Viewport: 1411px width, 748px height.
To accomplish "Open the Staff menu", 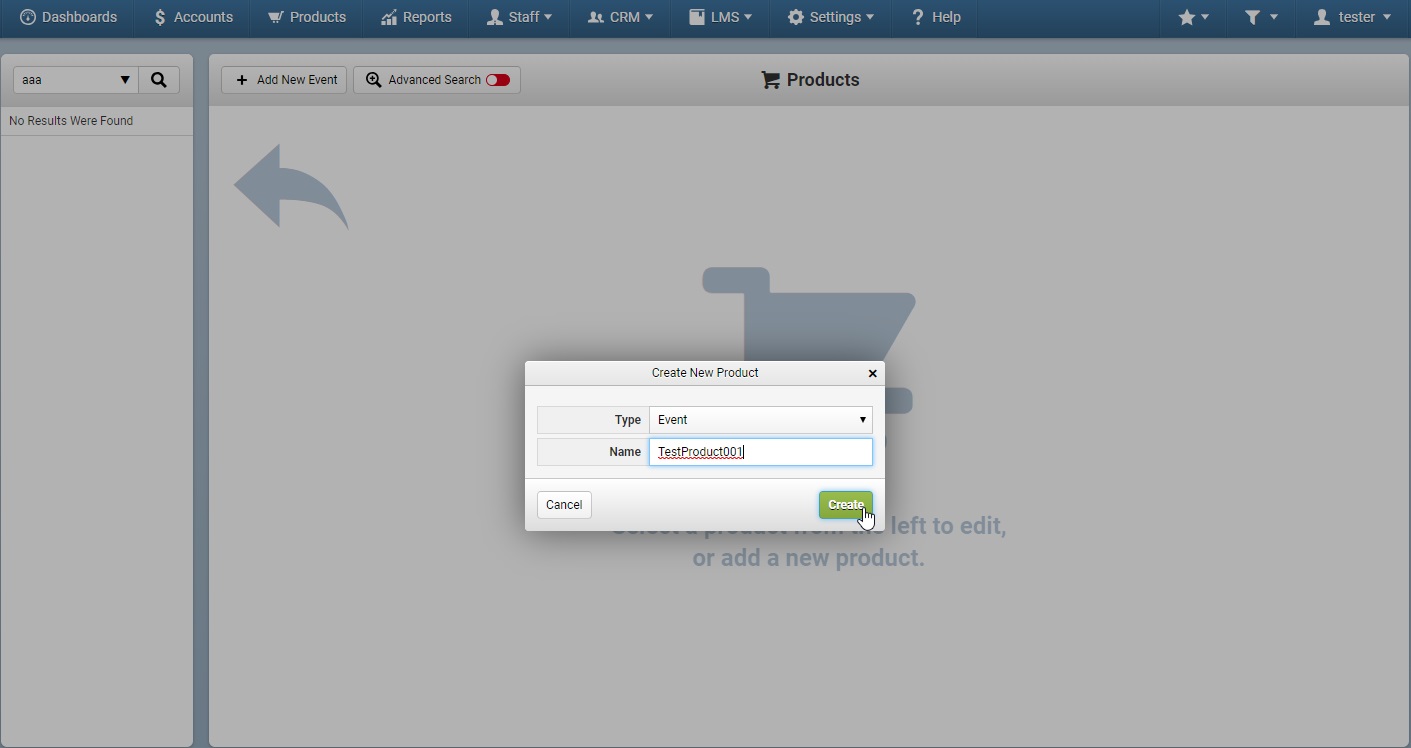I will pos(519,17).
